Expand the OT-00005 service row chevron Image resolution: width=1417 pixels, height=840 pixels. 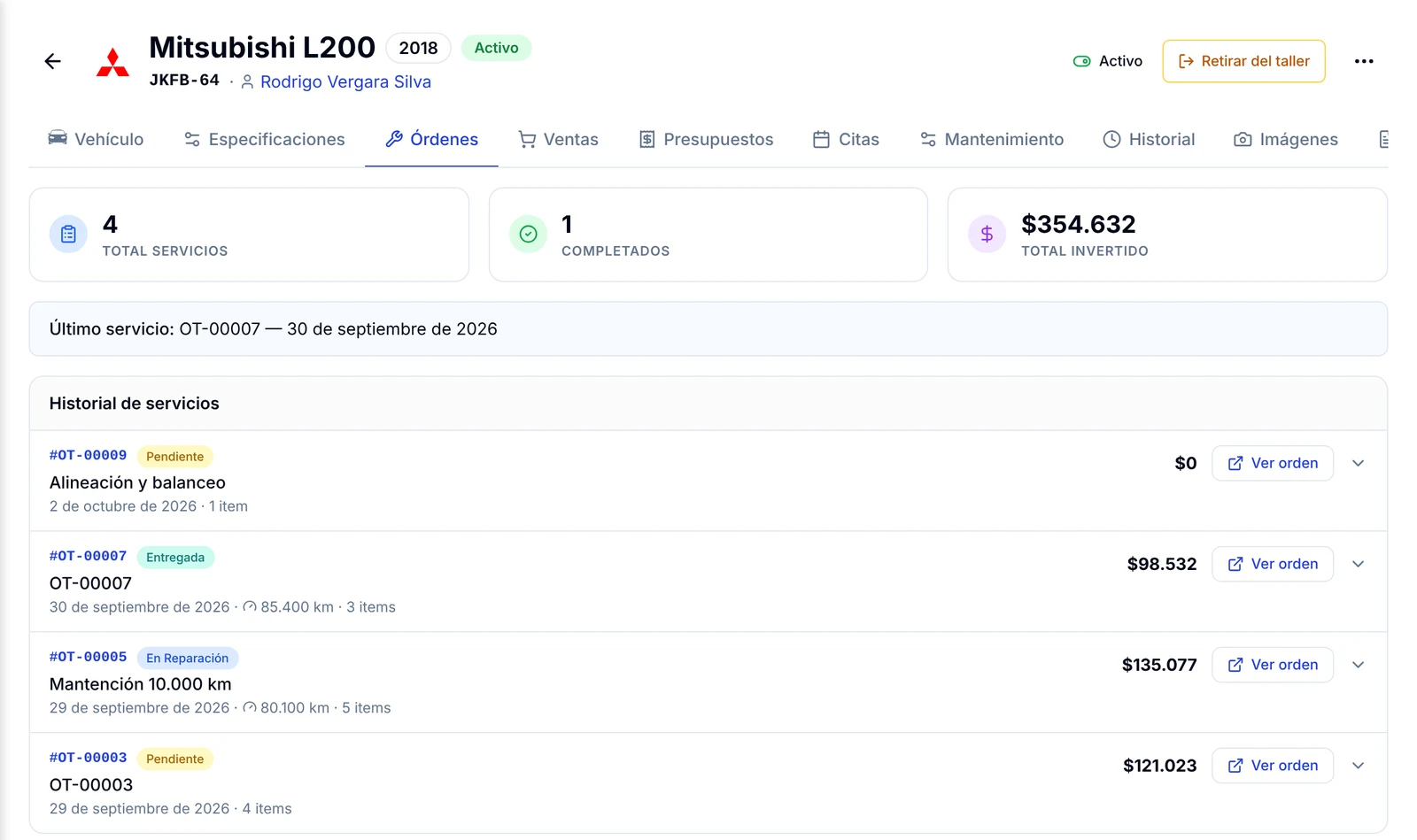(1359, 665)
